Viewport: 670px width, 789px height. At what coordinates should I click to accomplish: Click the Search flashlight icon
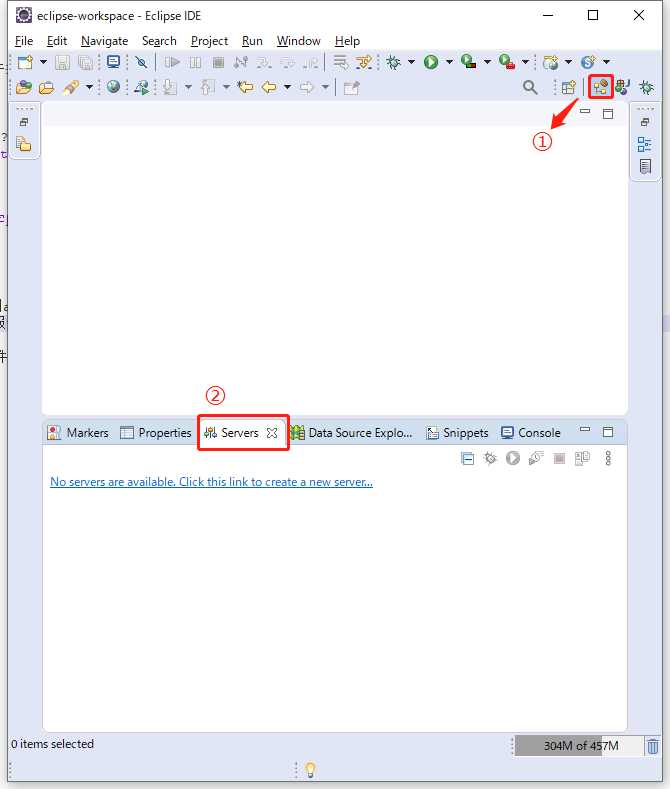click(71, 88)
